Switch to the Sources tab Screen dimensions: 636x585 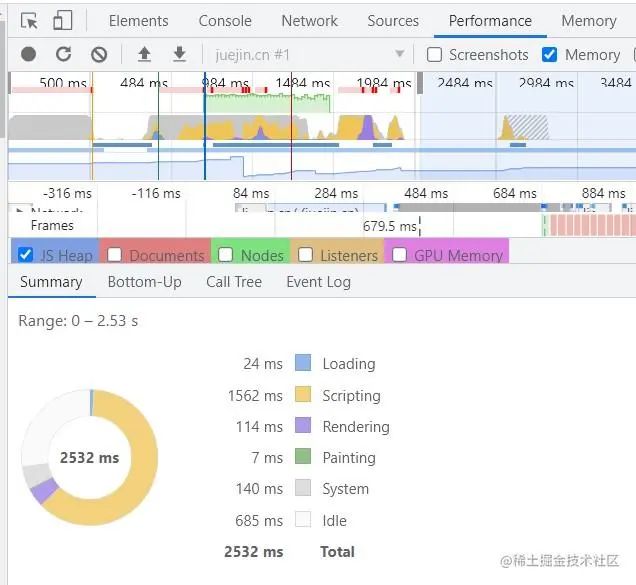pyautogui.click(x=393, y=21)
